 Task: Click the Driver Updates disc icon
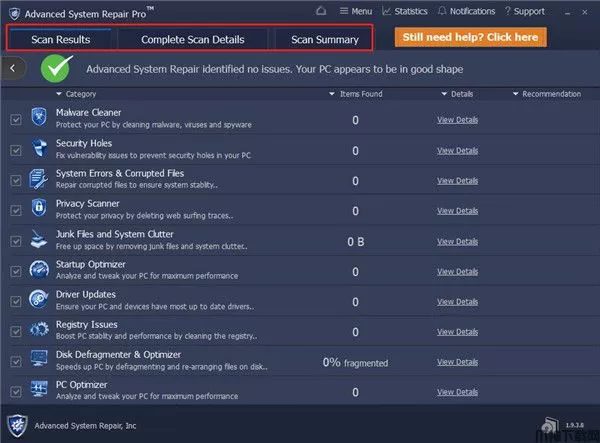point(39,299)
